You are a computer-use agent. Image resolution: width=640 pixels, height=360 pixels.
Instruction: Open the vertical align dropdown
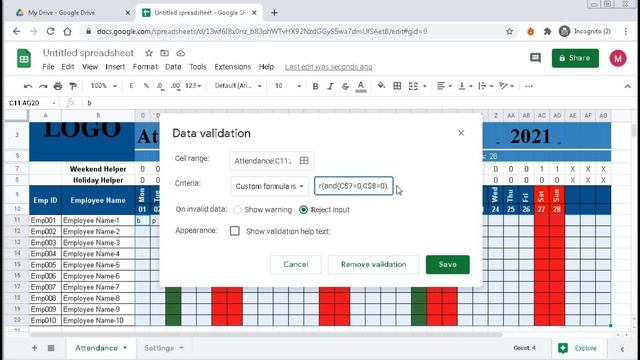465,86
